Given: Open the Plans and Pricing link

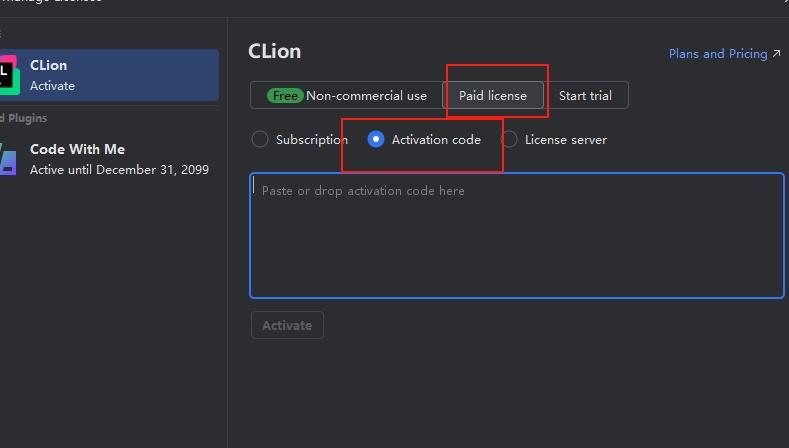Looking at the screenshot, I should [x=718, y=54].
